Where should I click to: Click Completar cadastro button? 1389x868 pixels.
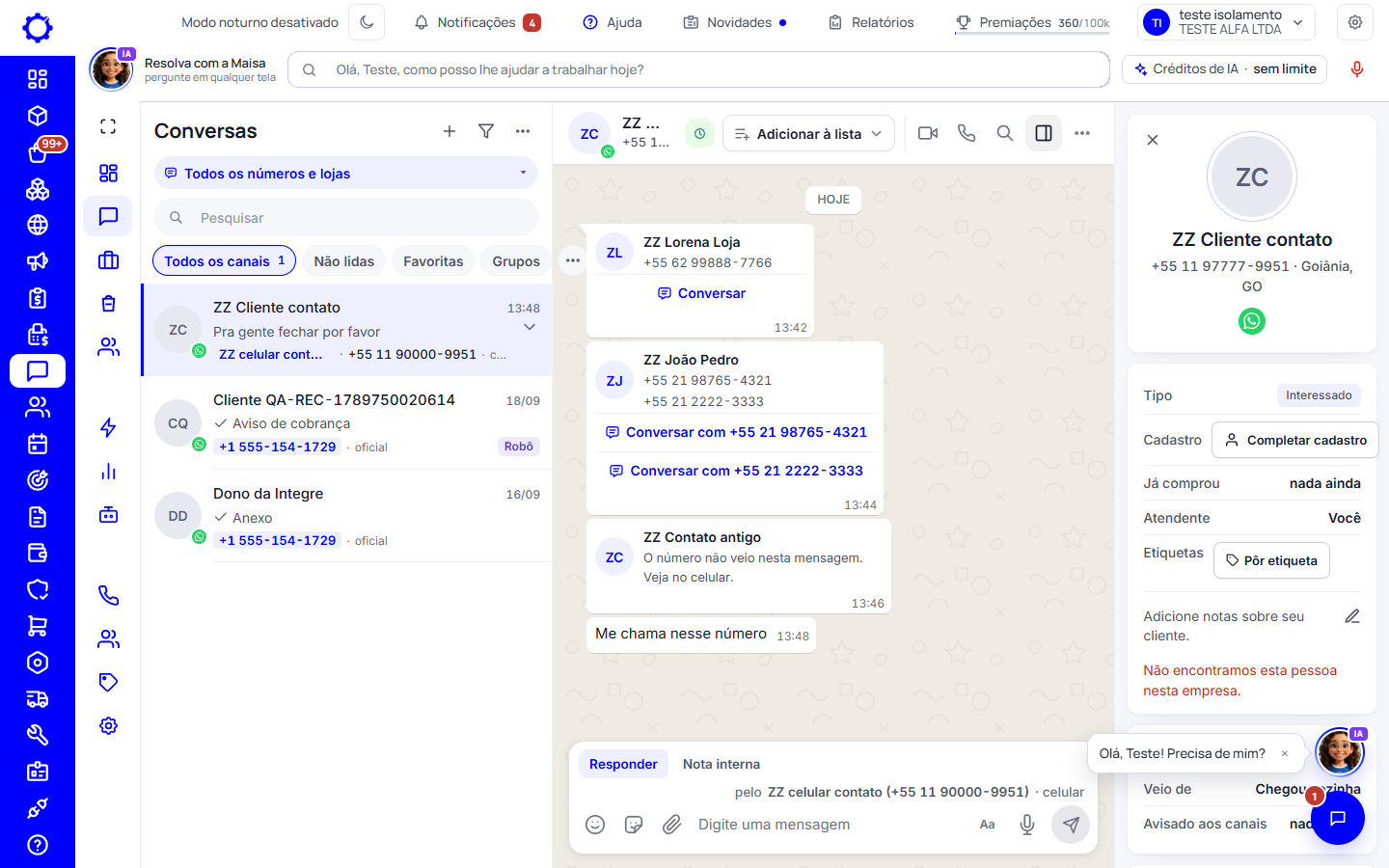1295,440
